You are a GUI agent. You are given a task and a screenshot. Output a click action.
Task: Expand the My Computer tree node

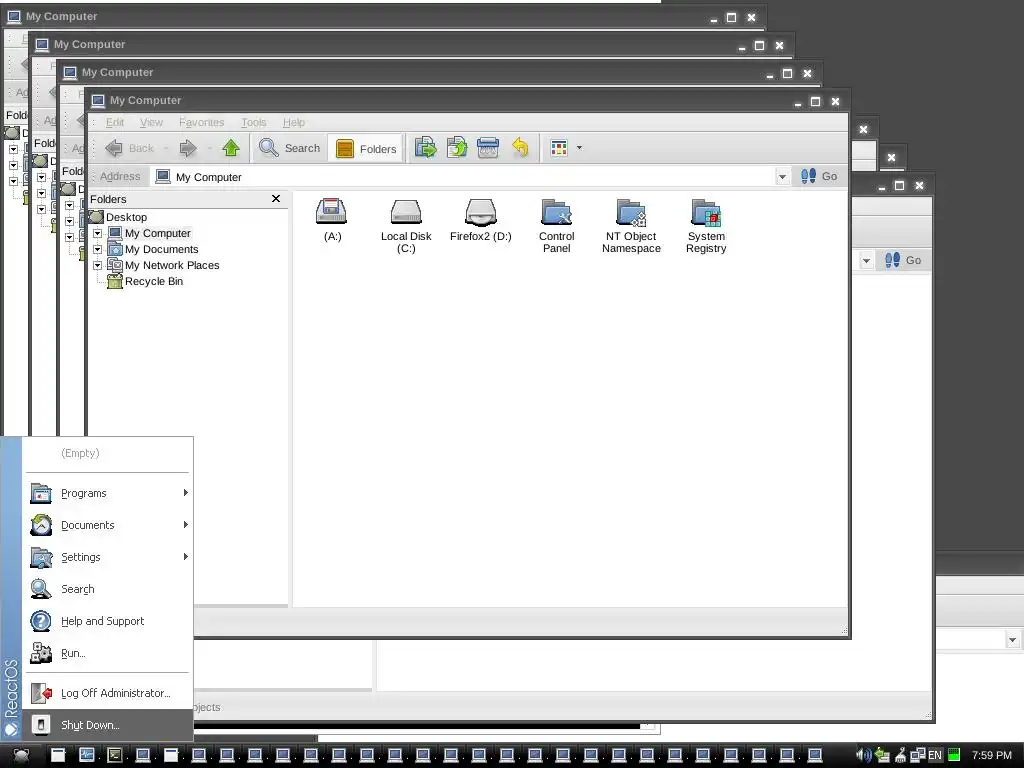pos(97,233)
